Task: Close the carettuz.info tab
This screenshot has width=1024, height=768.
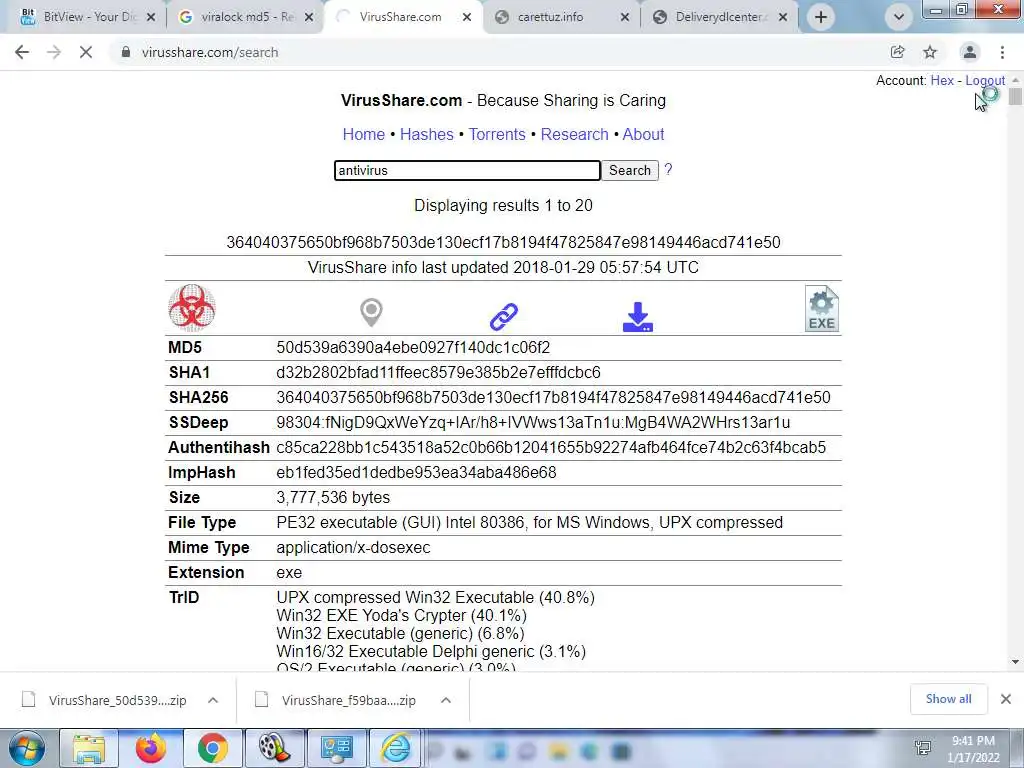Action: (x=625, y=17)
